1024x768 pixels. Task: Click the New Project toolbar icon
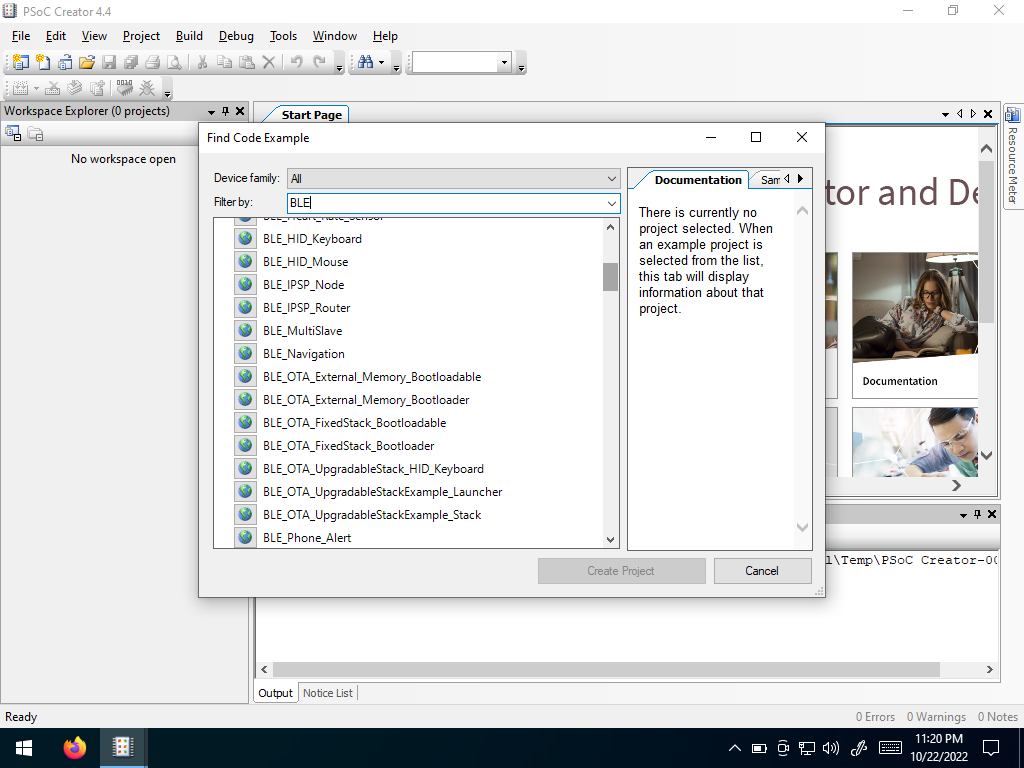(21, 62)
